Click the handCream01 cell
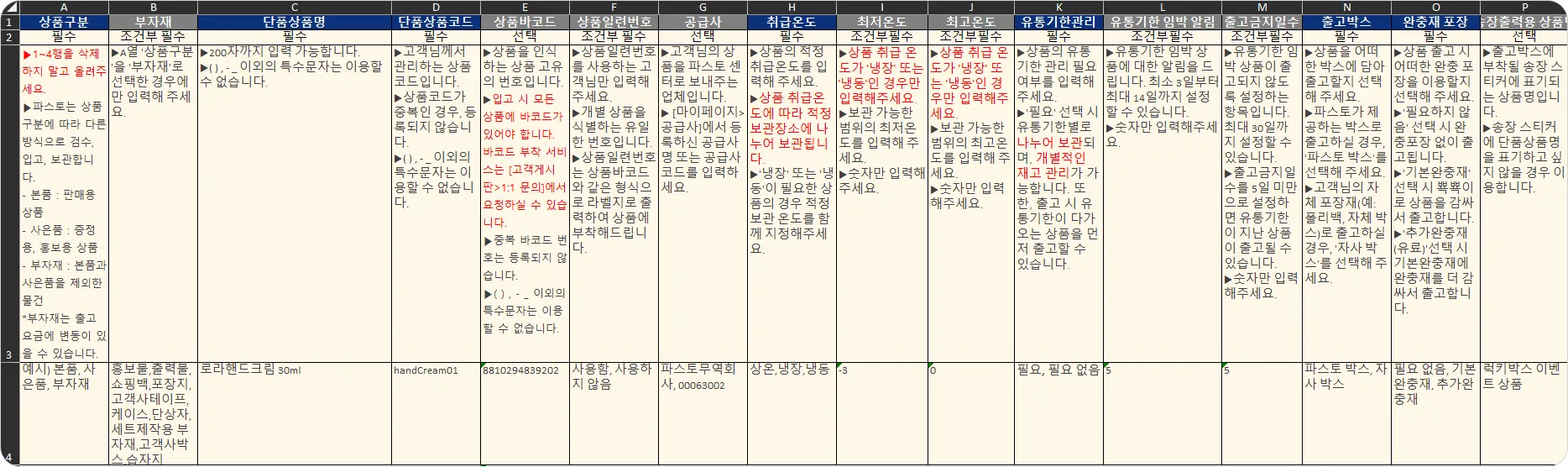This screenshot has width=1568, height=467. point(436,413)
